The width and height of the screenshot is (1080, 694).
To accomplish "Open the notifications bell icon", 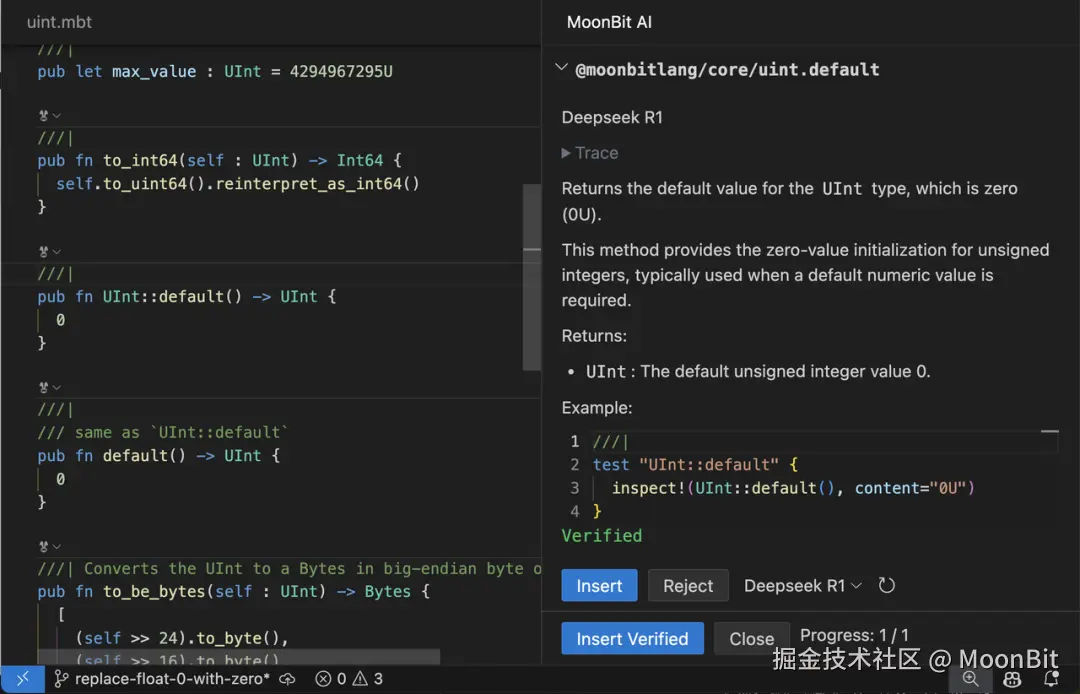I will [1051, 679].
